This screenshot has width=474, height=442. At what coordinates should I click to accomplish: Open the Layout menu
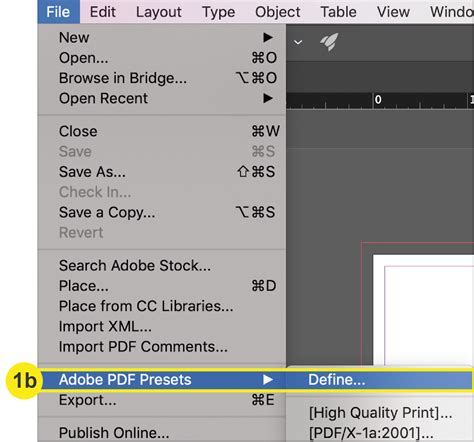point(159,12)
